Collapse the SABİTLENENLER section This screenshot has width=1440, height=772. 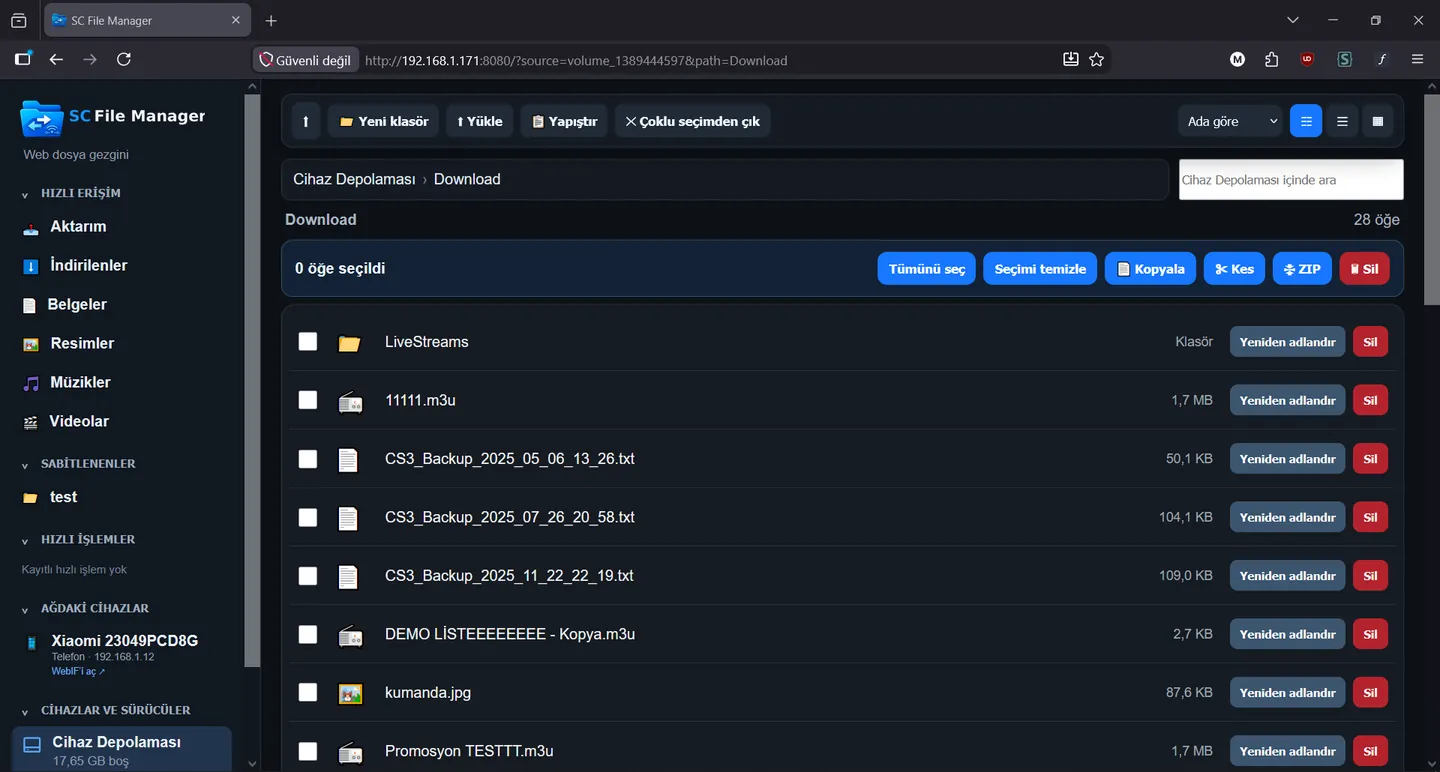(25, 465)
